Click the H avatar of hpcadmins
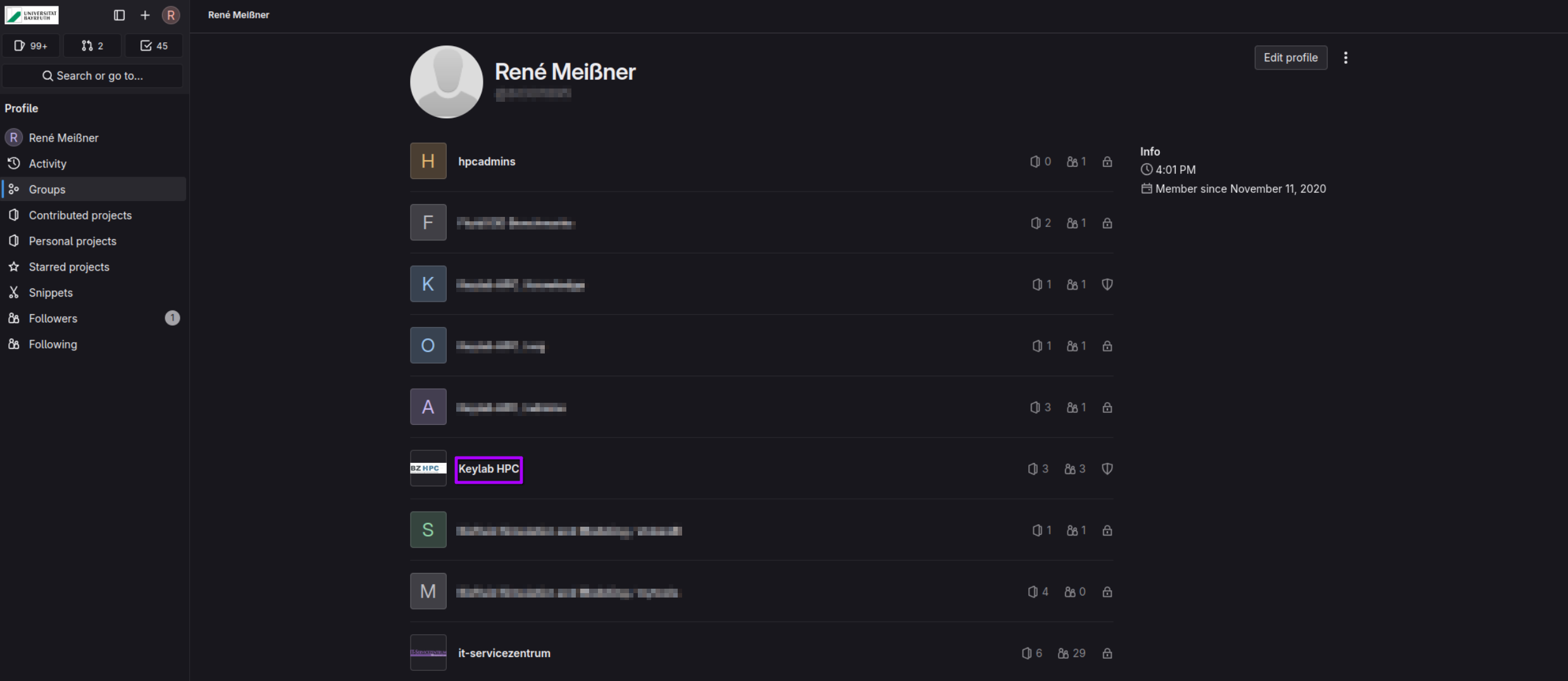 point(428,161)
